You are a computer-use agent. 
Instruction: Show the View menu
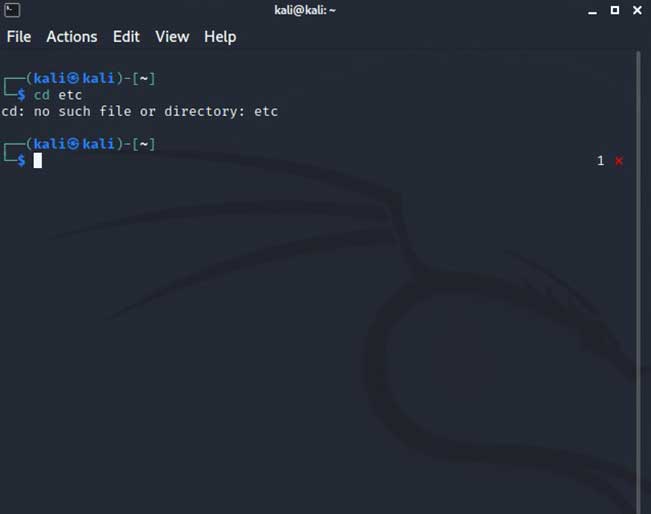(x=172, y=37)
